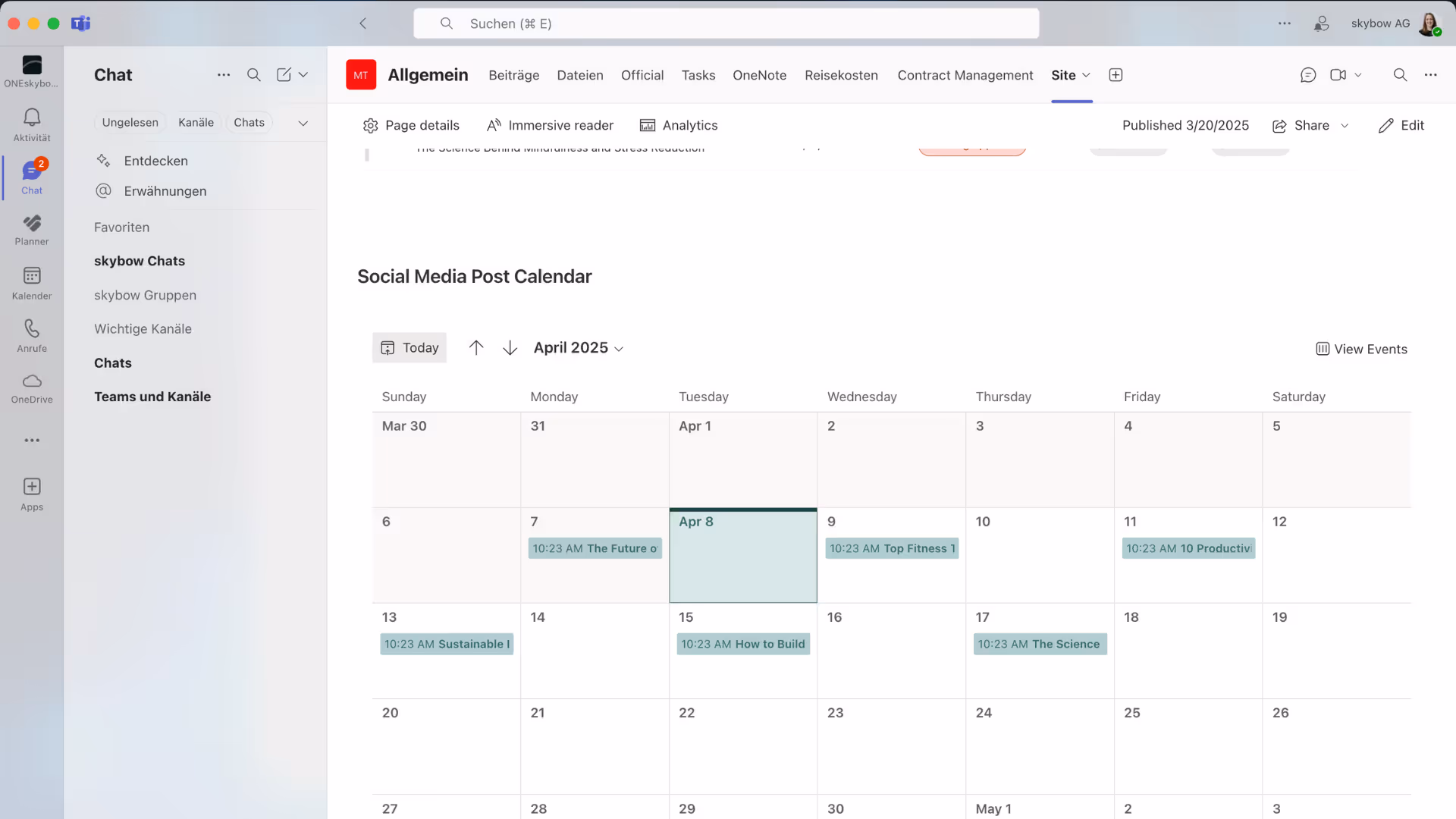Open the Kalender app

tap(32, 283)
